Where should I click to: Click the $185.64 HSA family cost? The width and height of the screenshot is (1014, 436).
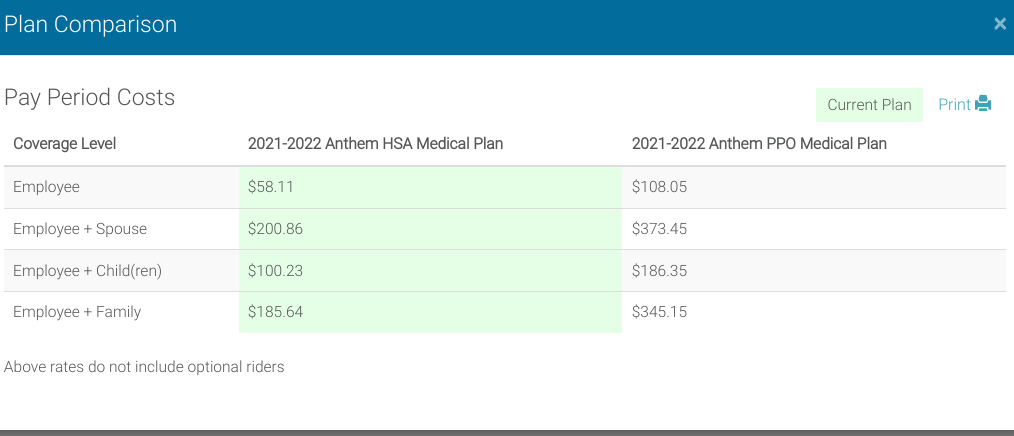275,312
